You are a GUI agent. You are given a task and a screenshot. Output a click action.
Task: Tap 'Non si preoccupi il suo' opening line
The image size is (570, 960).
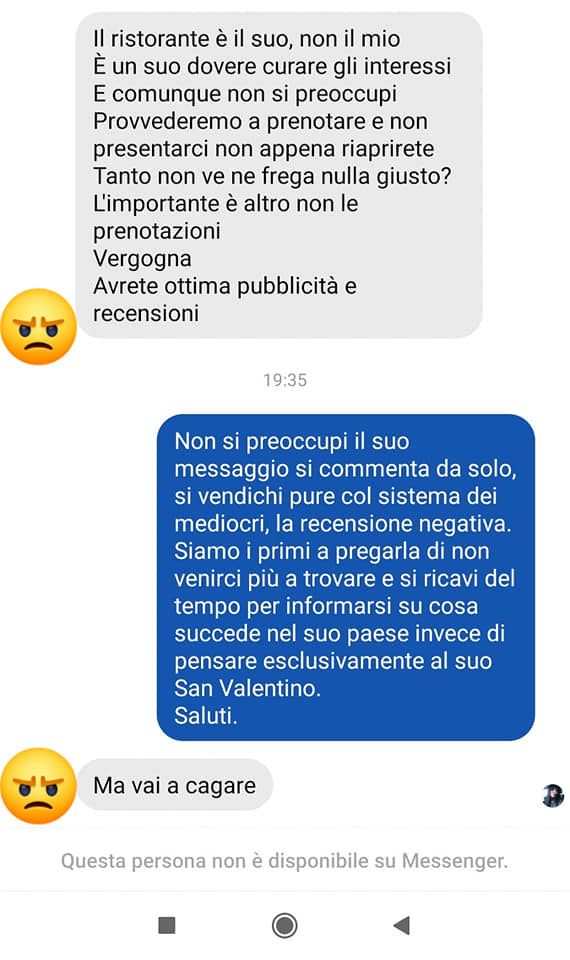coord(292,441)
